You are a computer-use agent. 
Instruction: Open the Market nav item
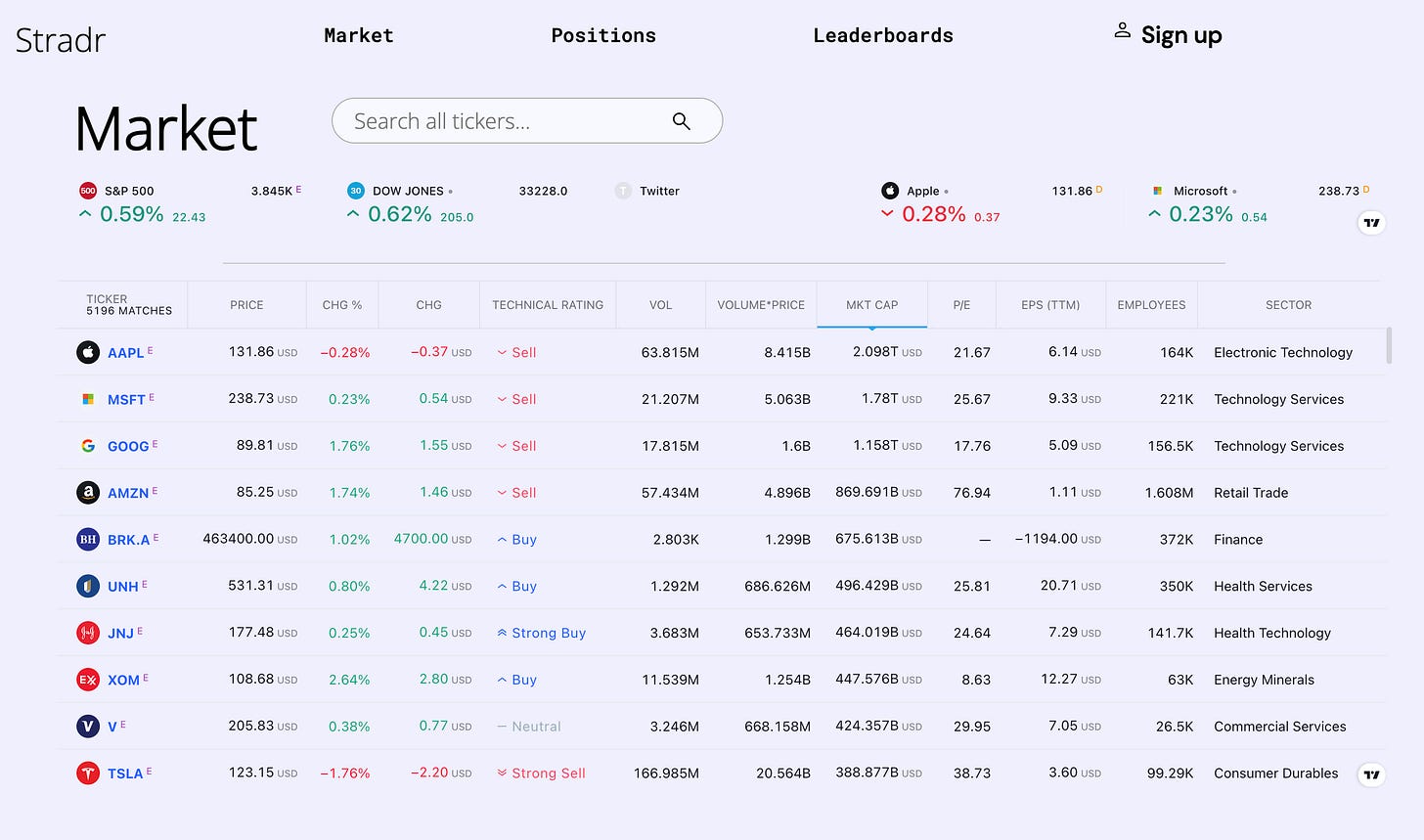click(x=359, y=35)
